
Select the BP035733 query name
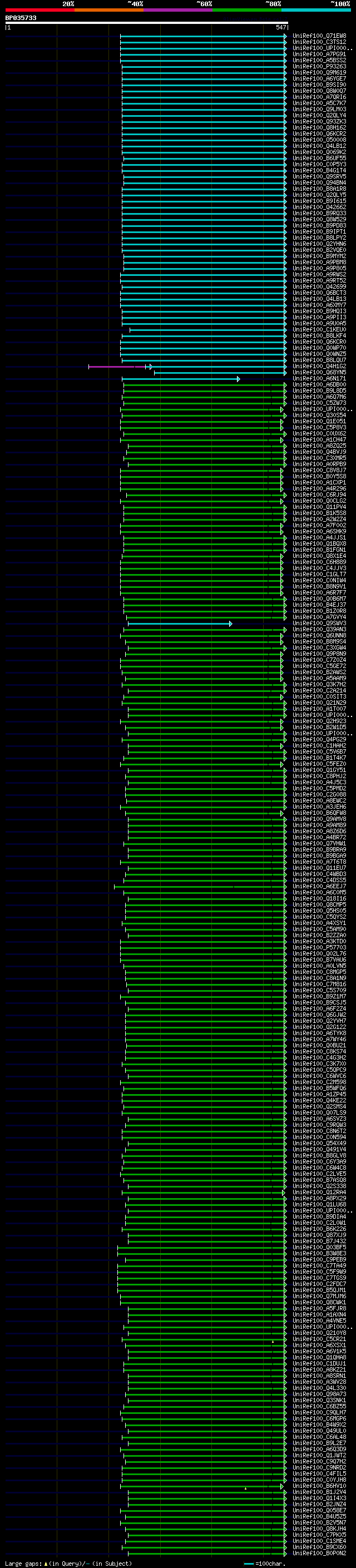click(21, 18)
